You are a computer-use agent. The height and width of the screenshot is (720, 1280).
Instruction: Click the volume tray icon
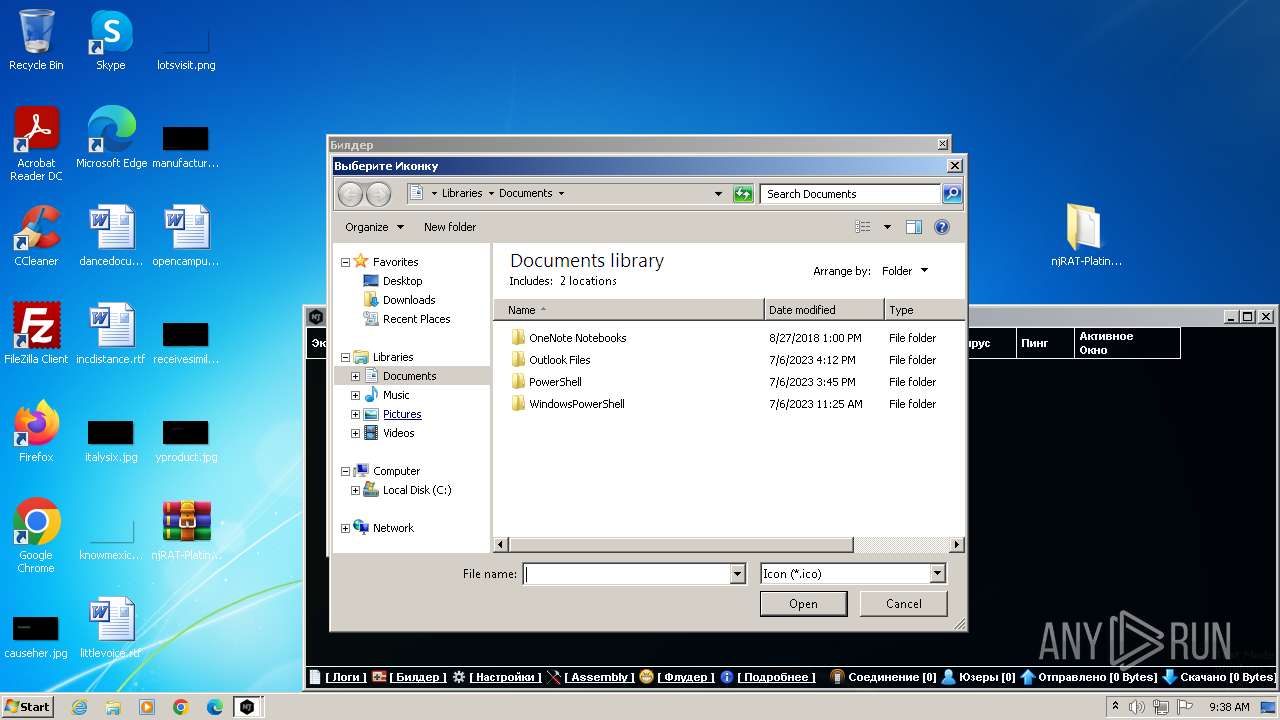click(1137, 707)
